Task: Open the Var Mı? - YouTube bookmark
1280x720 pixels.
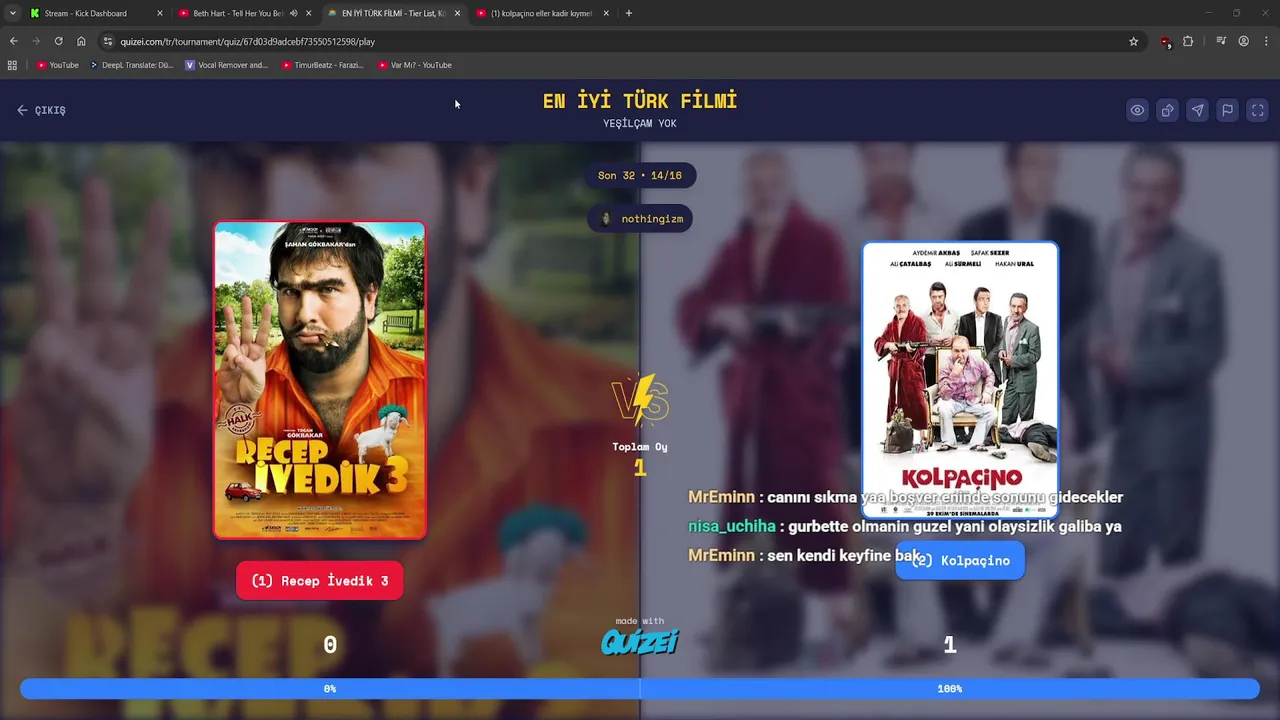Action: click(415, 65)
